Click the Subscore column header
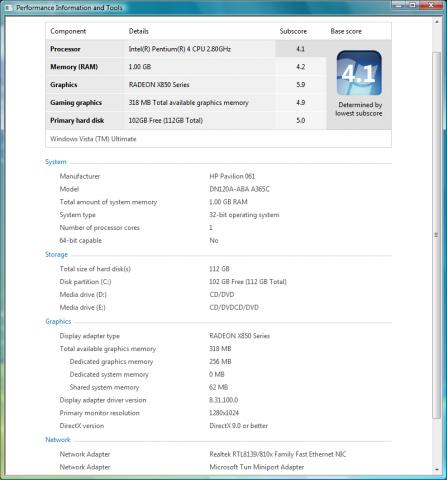447x480 pixels. coord(293,31)
